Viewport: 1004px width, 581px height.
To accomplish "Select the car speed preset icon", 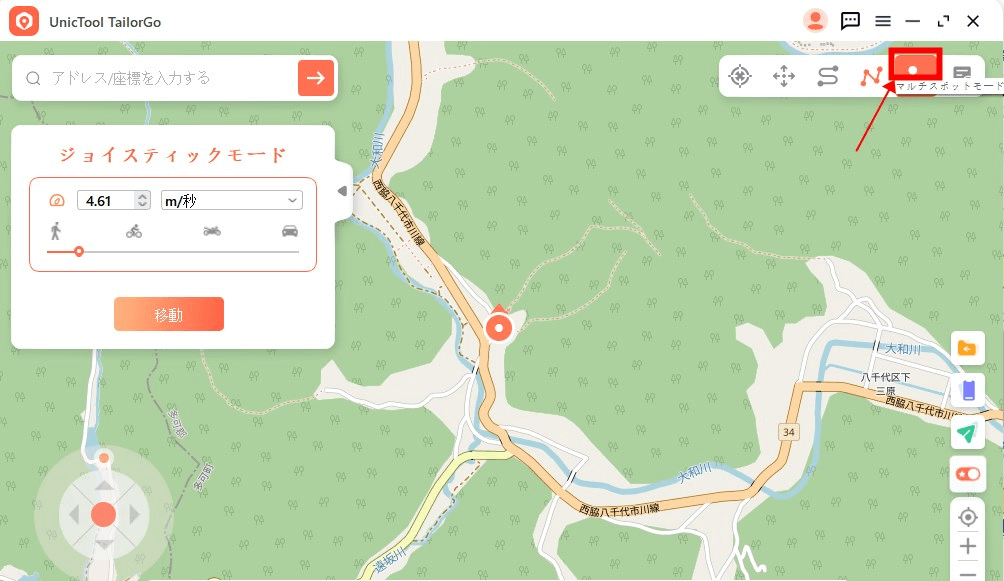I will 290,231.
